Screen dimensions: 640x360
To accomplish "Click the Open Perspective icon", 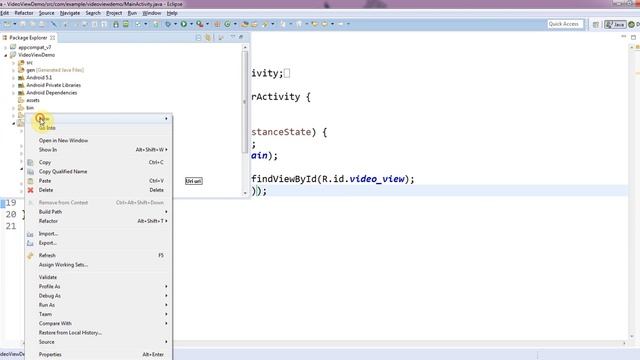I will pos(596,24).
